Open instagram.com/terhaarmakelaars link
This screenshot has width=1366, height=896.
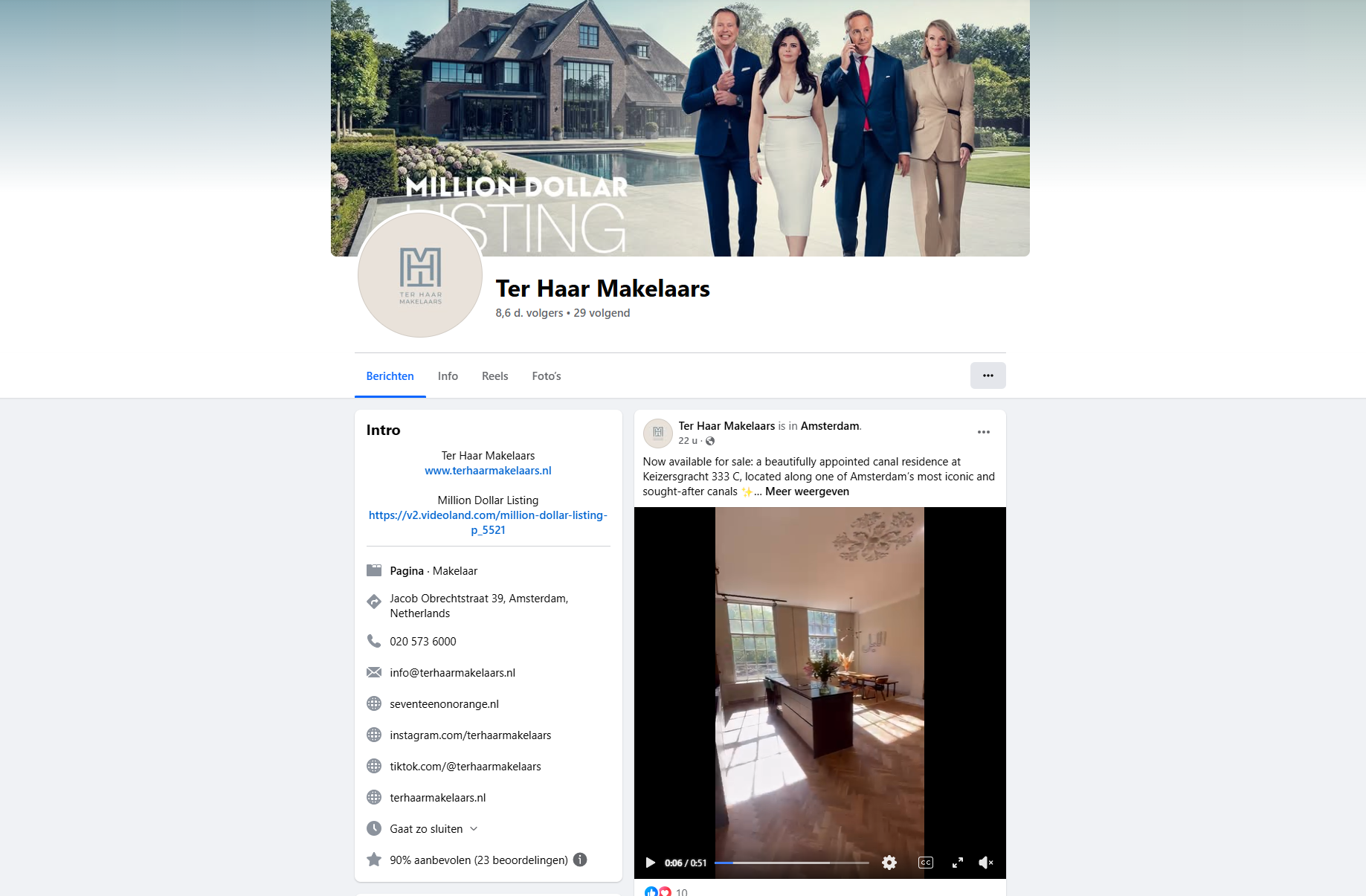(470, 735)
